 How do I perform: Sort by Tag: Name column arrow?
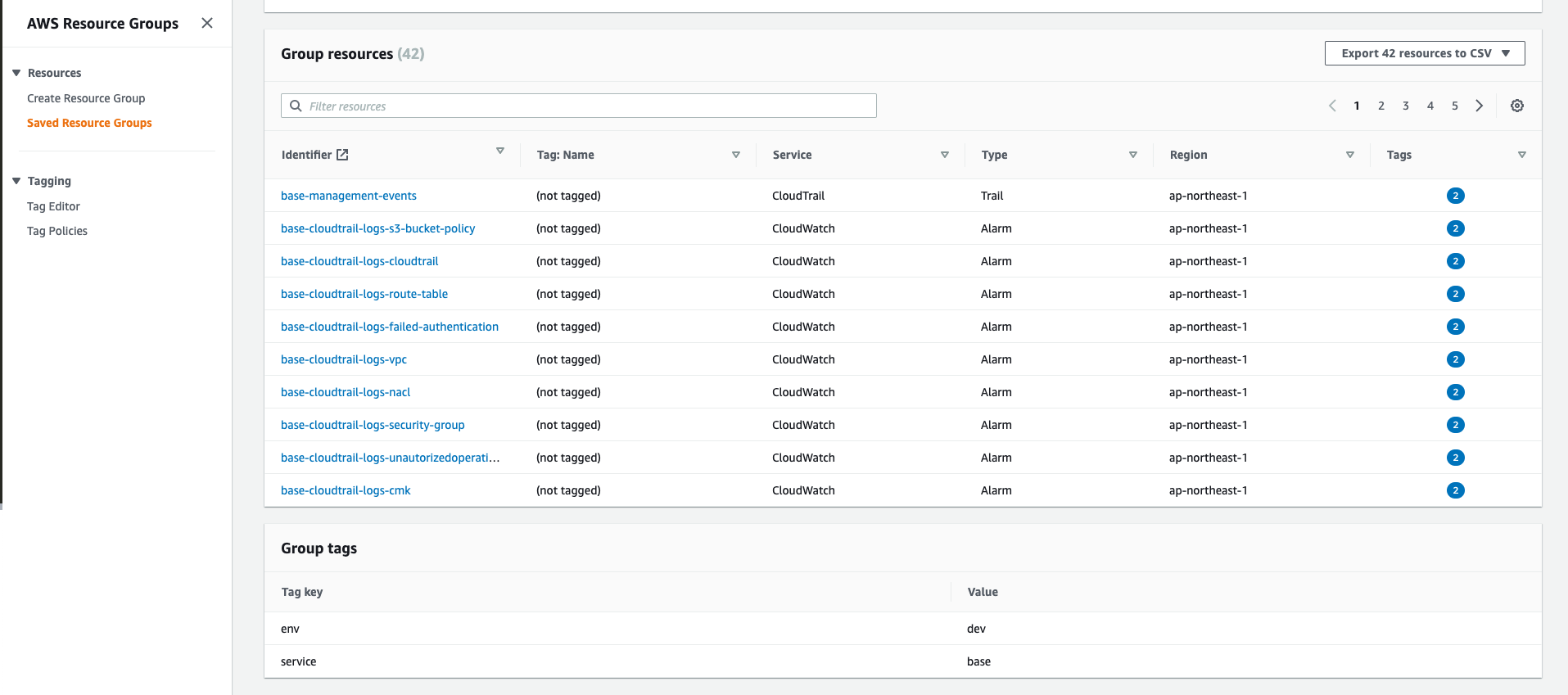pos(736,155)
